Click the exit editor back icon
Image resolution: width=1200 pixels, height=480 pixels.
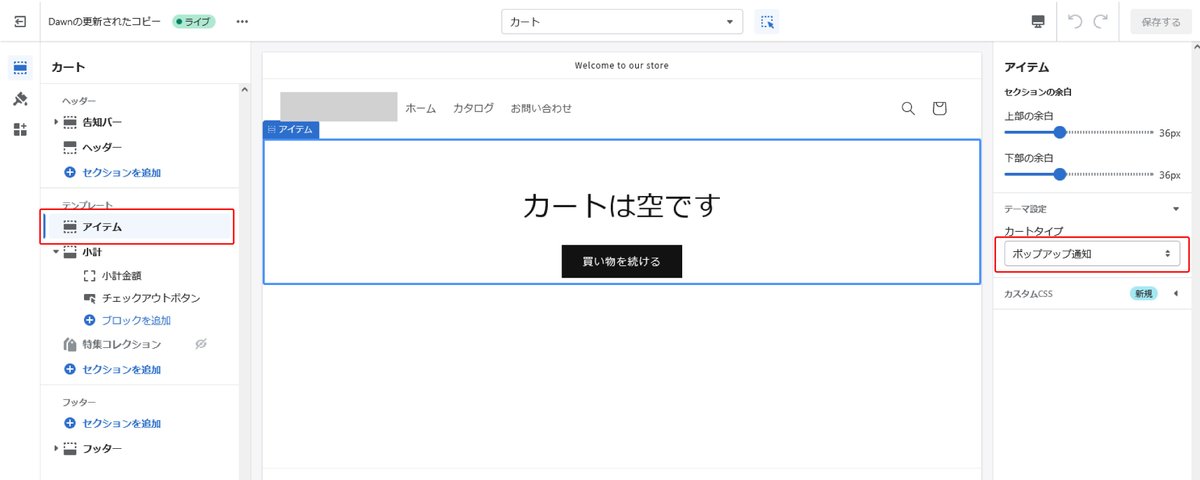[20, 21]
